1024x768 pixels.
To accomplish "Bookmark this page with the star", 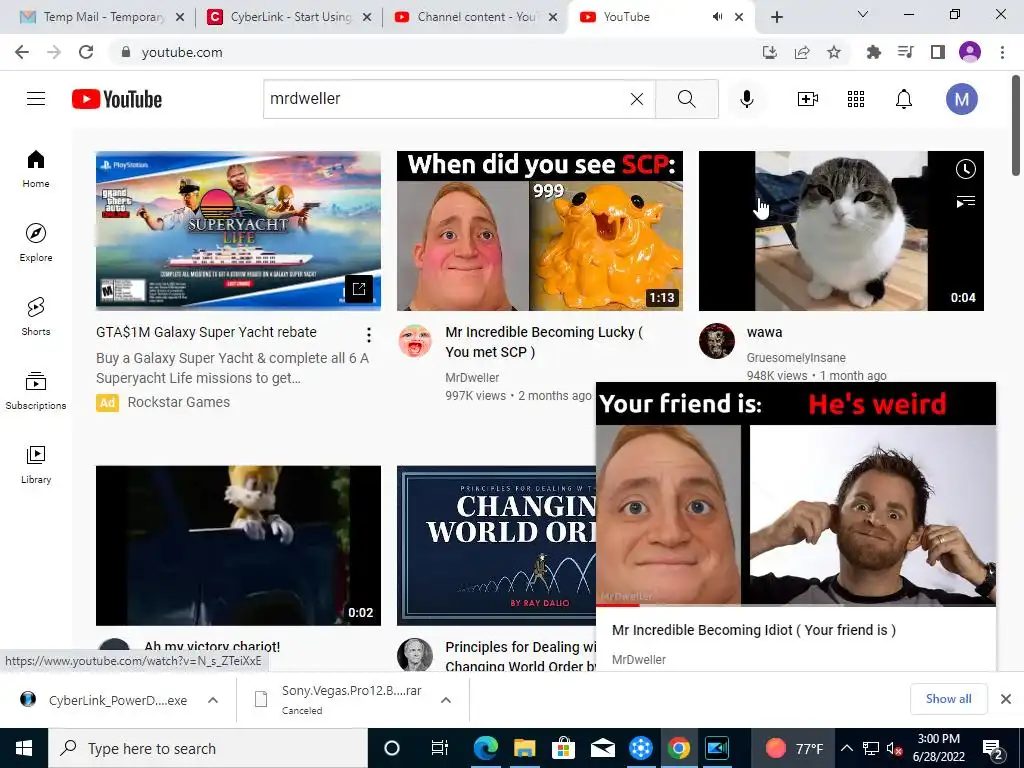I will click(x=834, y=52).
